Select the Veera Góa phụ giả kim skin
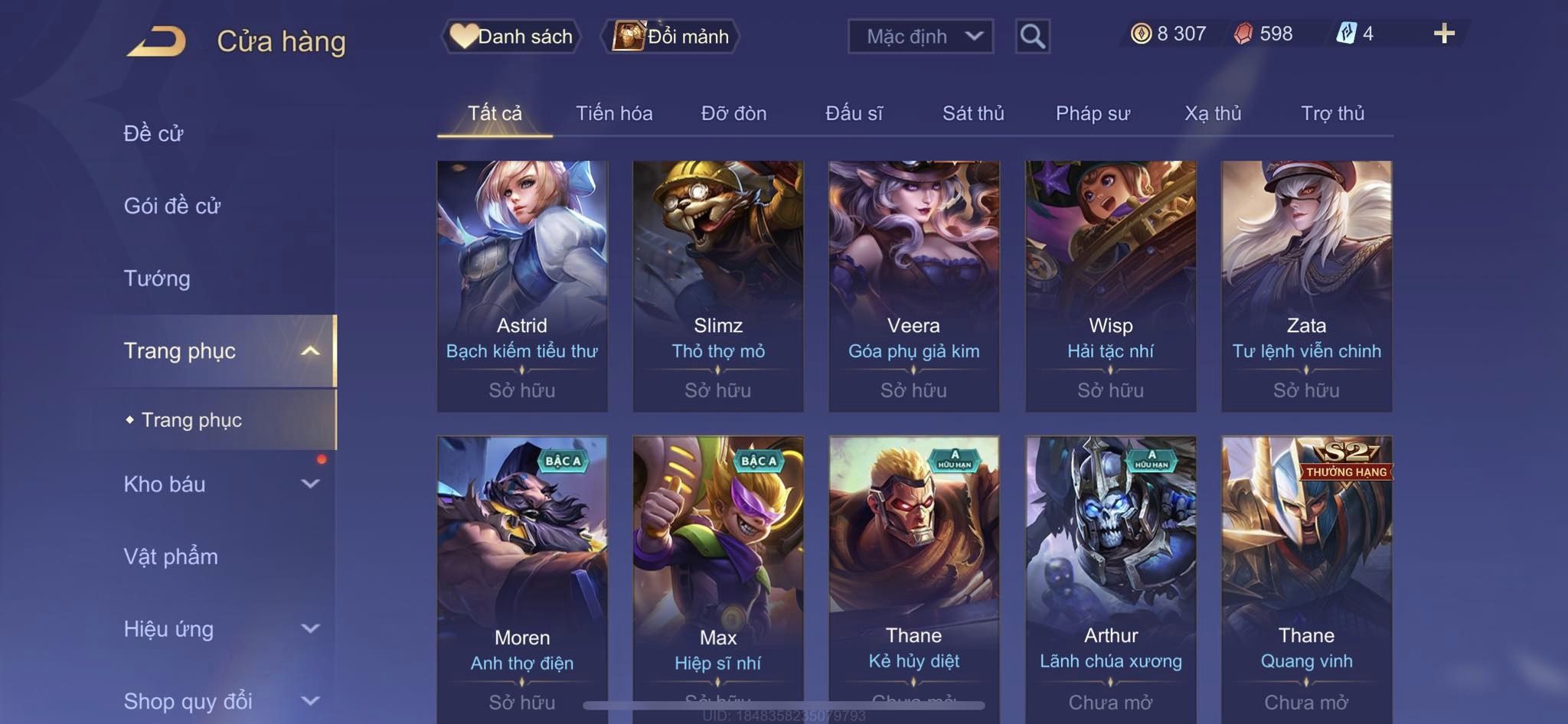Screen dimensions: 1568x724 [x=913, y=286]
